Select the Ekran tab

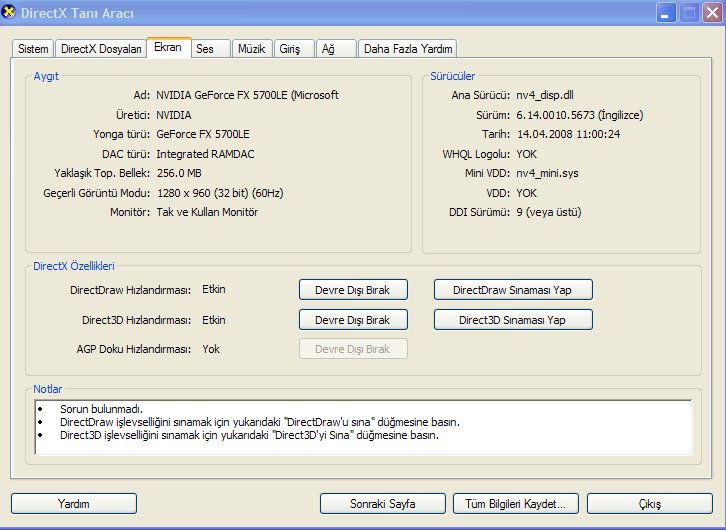(167, 48)
